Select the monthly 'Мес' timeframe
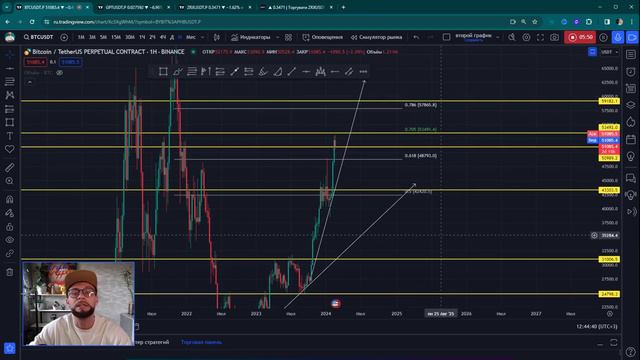Viewport: 640px width, 360px height. click(191, 37)
